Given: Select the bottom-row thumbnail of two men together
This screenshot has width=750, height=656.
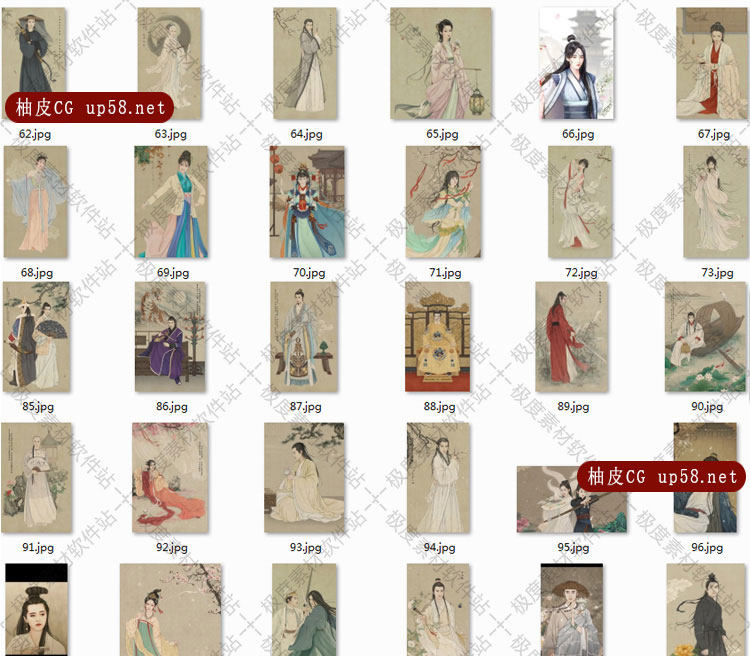Looking at the screenshot, I should tap(304, 610).
